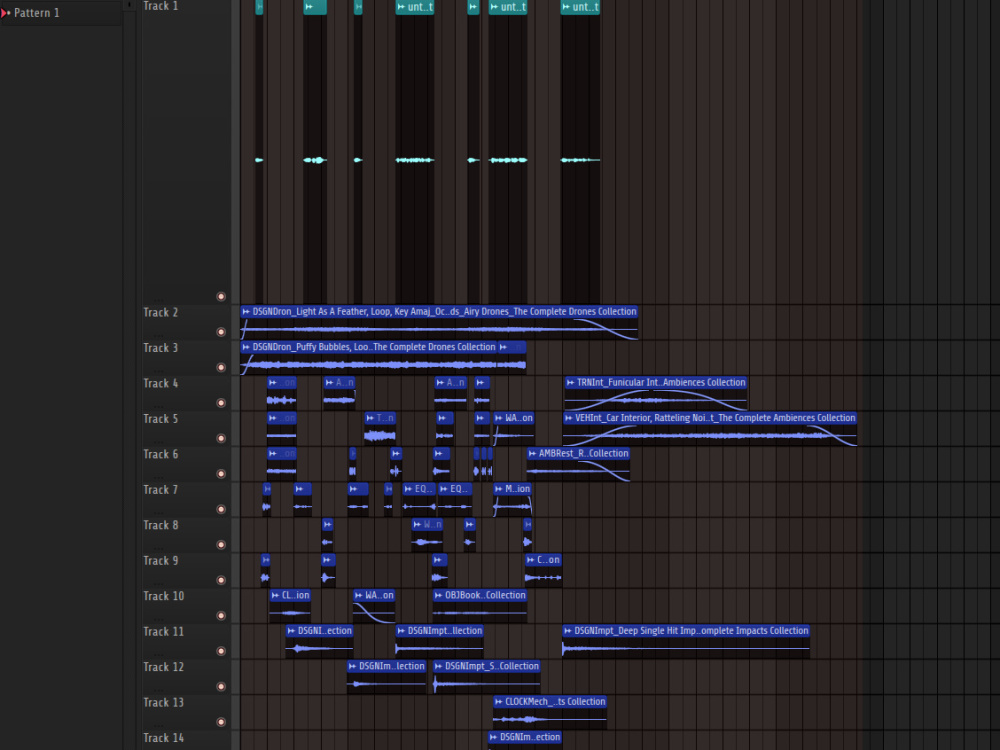This screenshot has width=1000, height=750.
Task: Toggle the Track 6 mute switch
Action: tap(221, 474)
